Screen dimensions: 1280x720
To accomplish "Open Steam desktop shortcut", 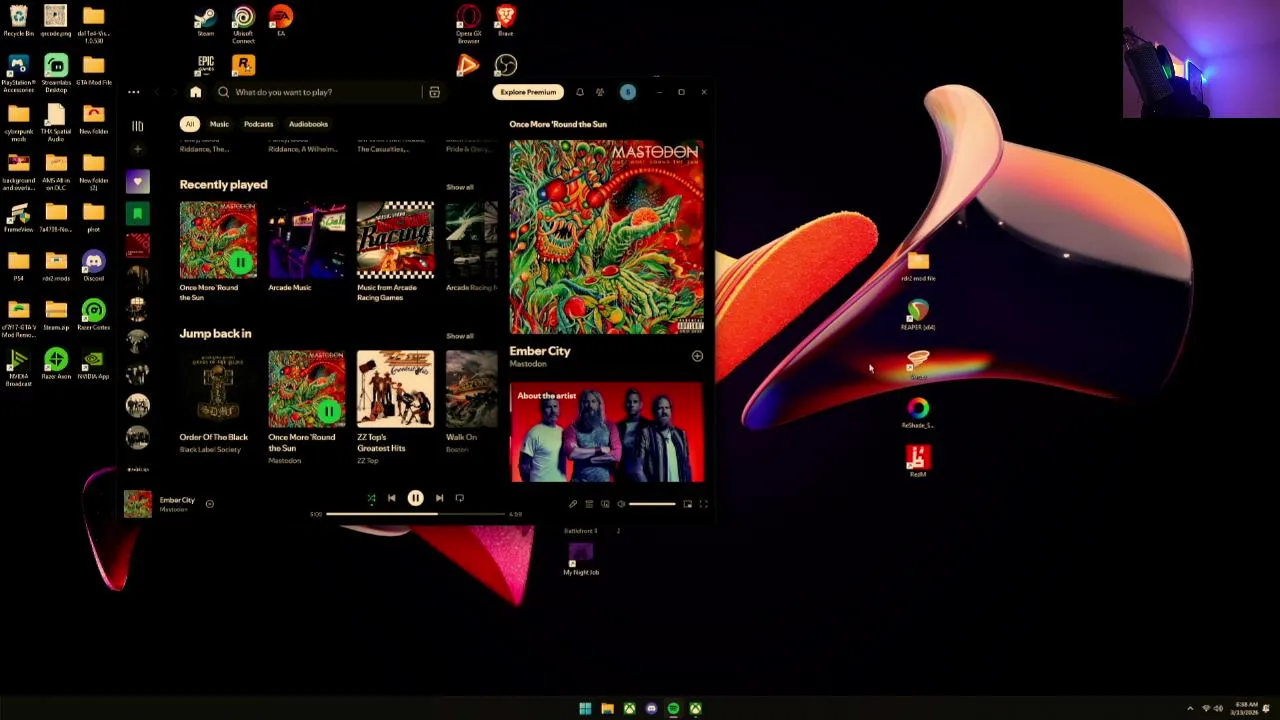I will [205, 22].
